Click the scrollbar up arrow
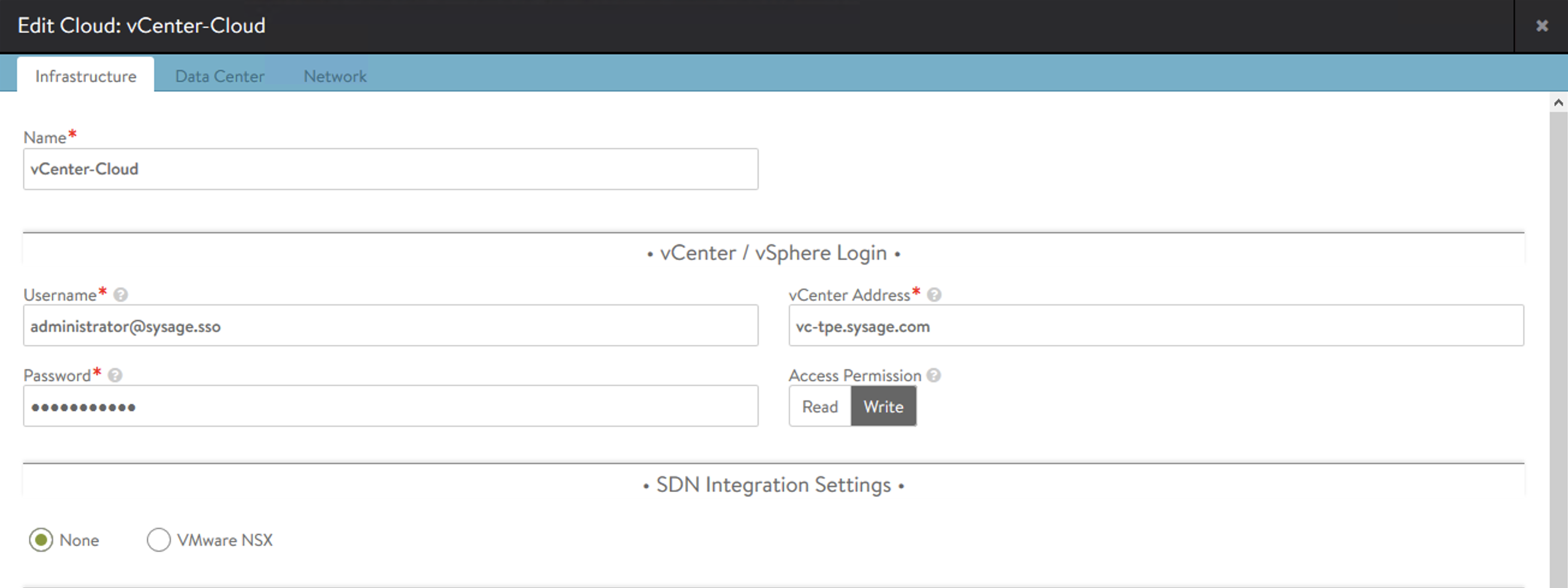The image size is (1568, 588). click(x=1558, y=102)
